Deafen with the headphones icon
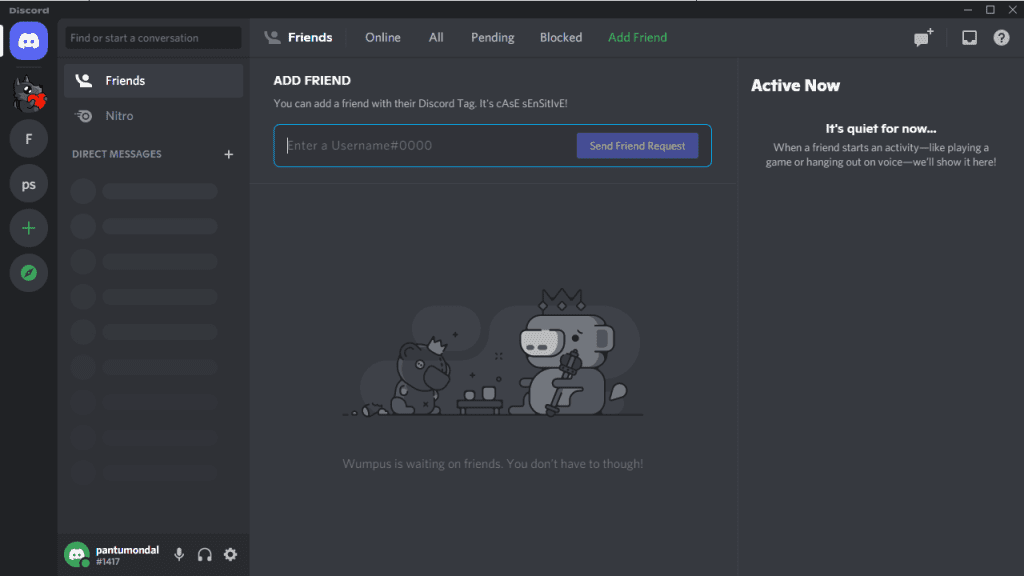Viewport: 1024px width, 576px height. [x=204, y=554]
